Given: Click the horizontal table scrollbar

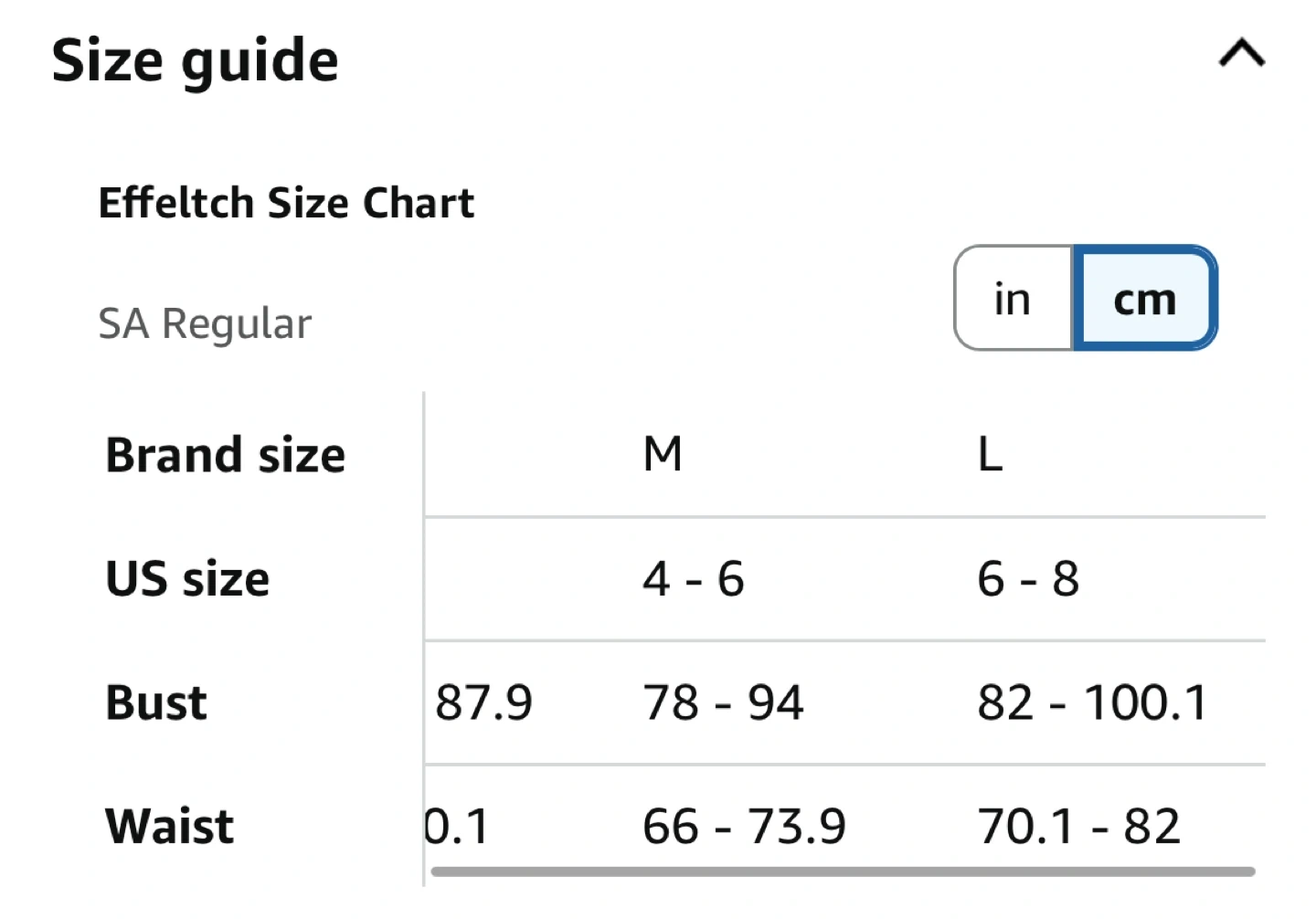Looking at the screenshot, I should coord(842,871).
